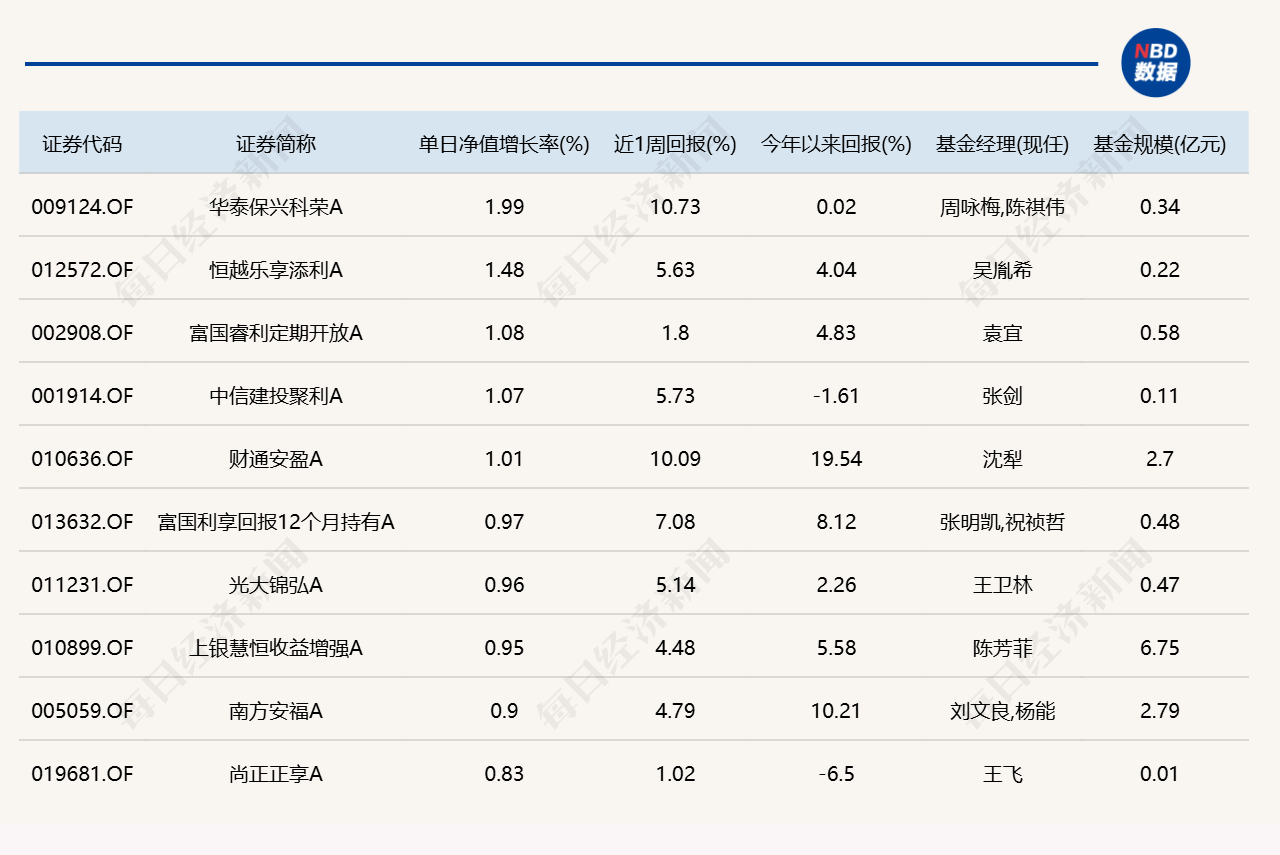Click fund scale value 6.75
1280x855 pixels.
point(1160,648)
